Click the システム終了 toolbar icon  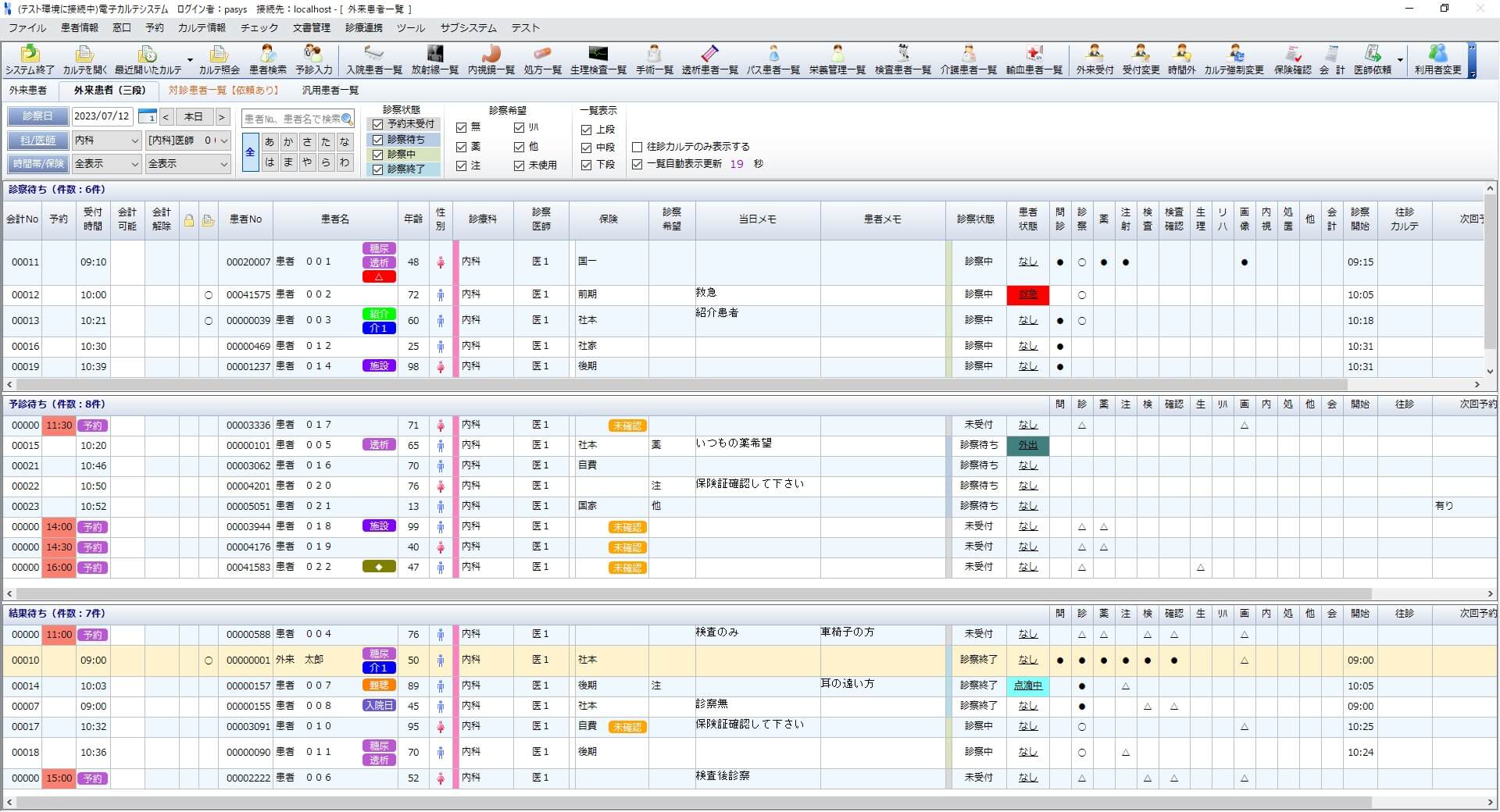pyautogui.click(x=30, y=60)
